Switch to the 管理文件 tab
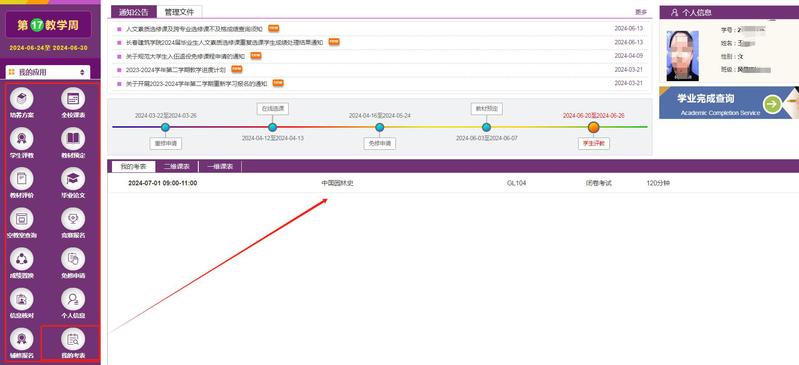Screen dimensions: 799x365 coord(179,12)
